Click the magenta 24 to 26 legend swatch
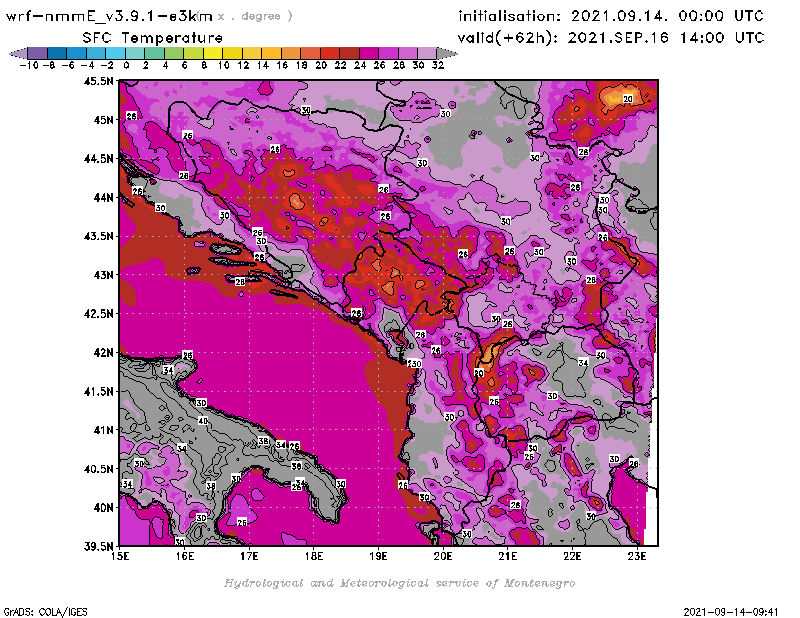Viewport: 800px width, 618px height. 368,53
